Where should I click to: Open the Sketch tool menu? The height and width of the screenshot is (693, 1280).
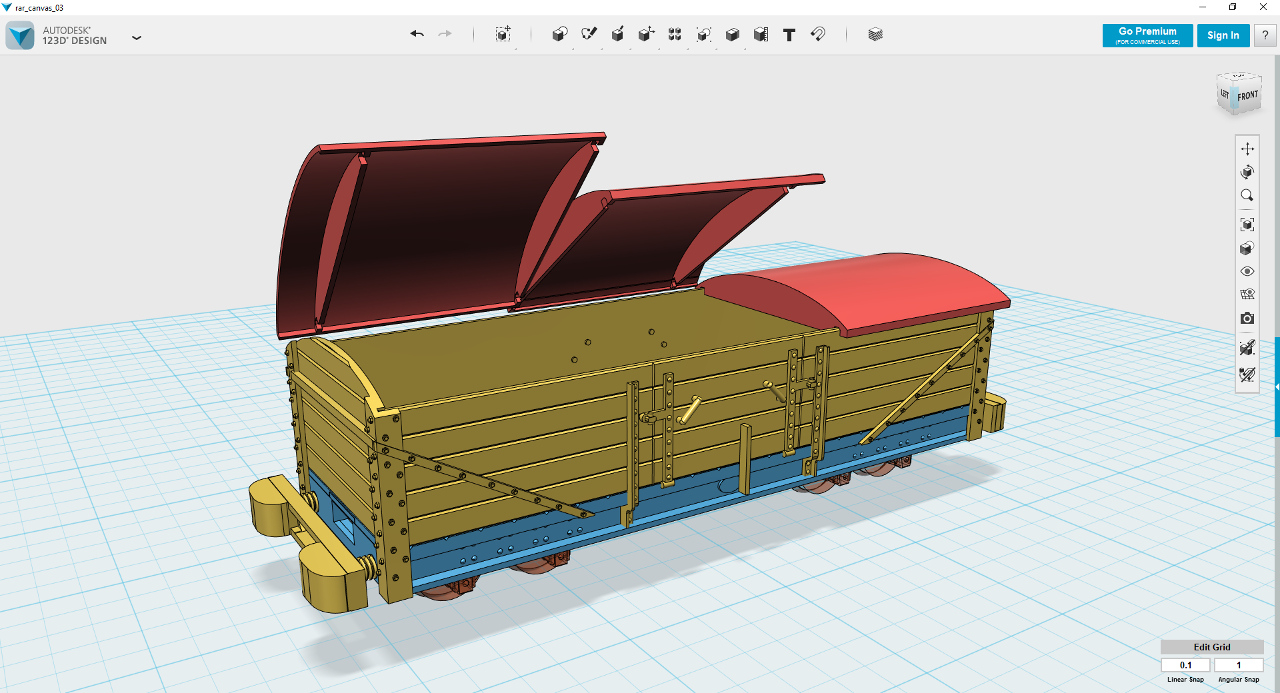tap(589, 34)
